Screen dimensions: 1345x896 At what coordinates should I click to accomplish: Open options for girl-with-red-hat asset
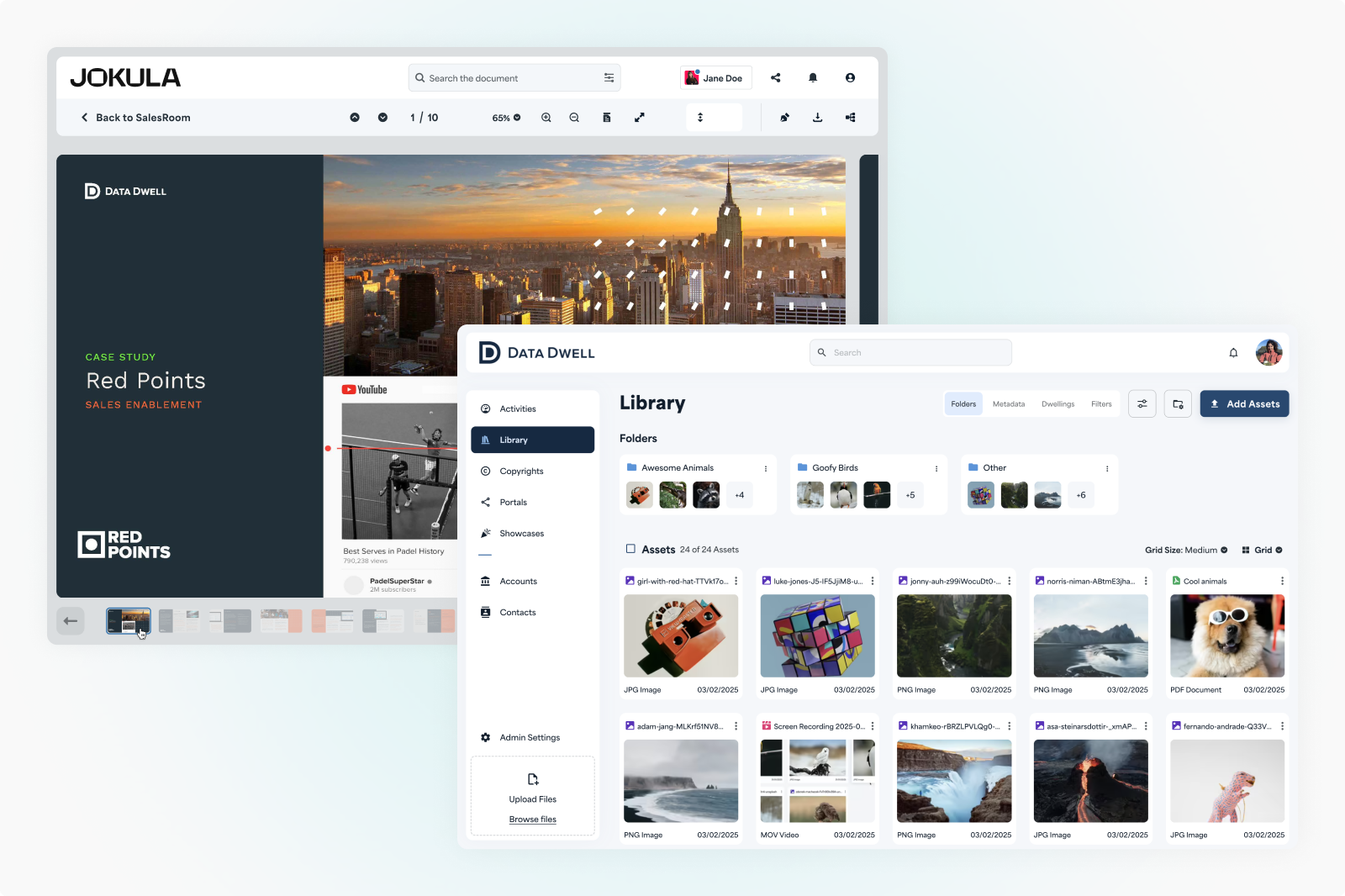736,582
